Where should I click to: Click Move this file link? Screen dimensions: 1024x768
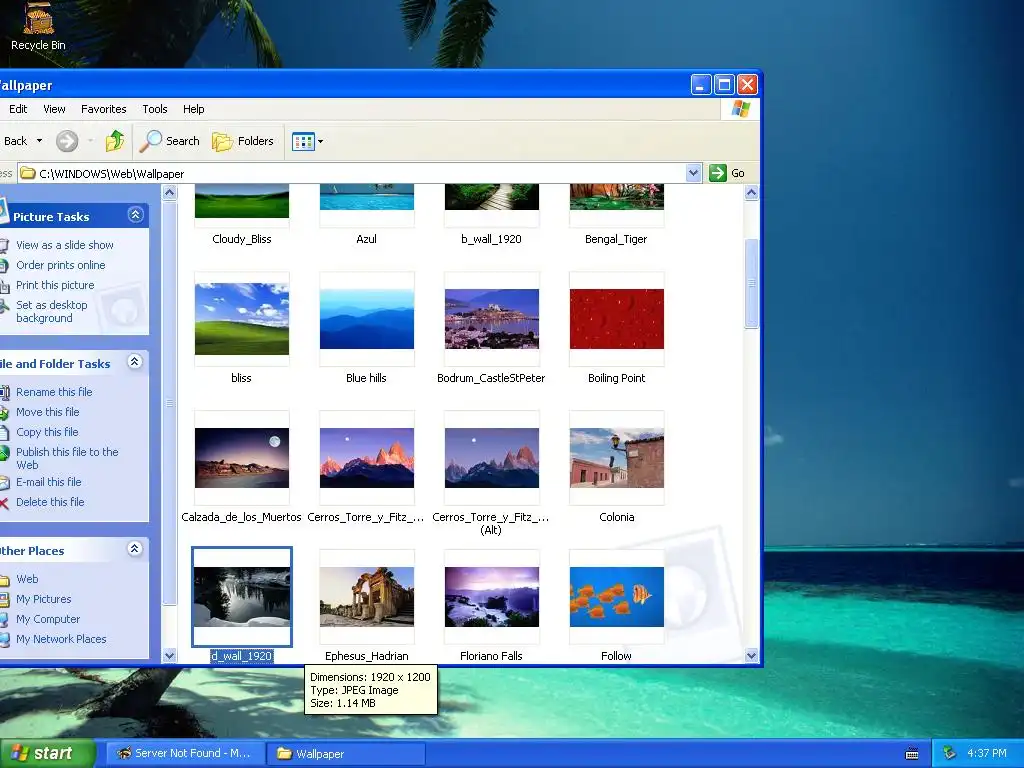pyautogui.click(x=48, y=412)
